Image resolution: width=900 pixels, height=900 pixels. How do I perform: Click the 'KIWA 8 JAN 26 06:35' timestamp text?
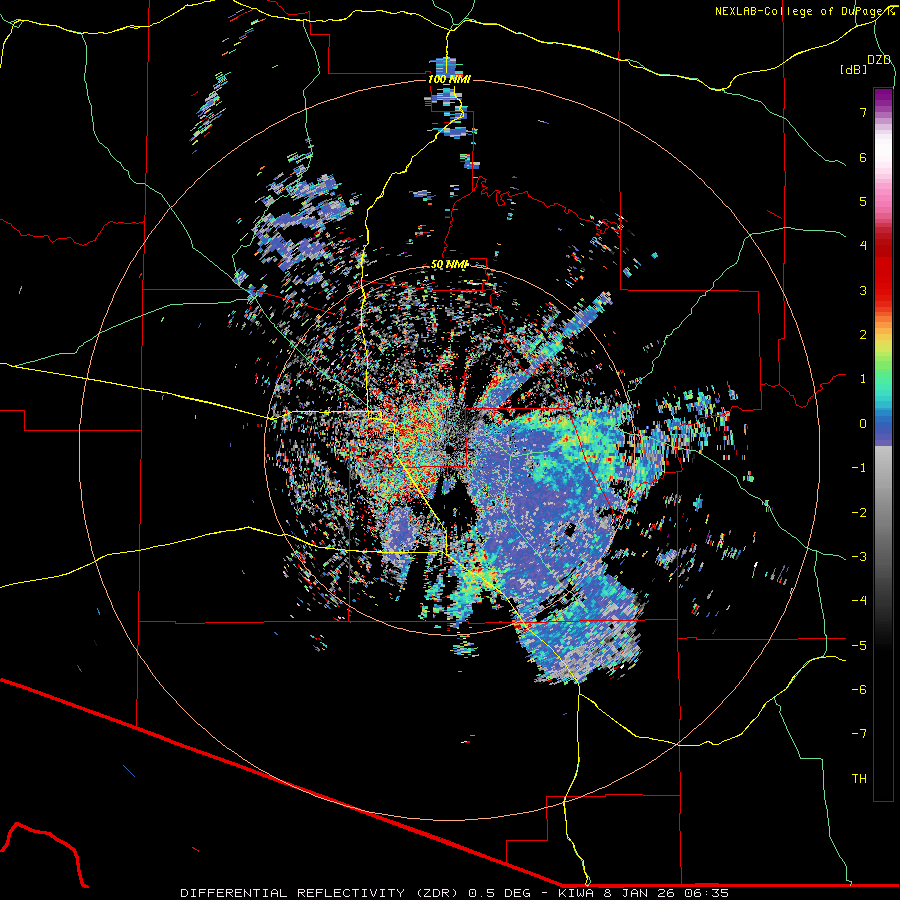click(x=643, y=893)
